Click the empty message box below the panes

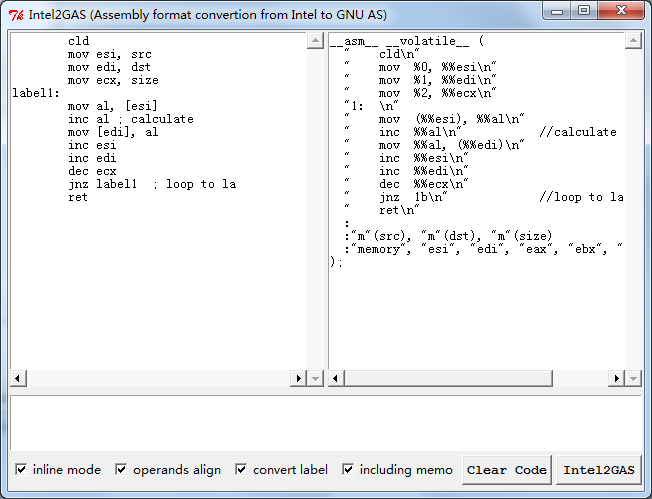[x=326, y=423]
